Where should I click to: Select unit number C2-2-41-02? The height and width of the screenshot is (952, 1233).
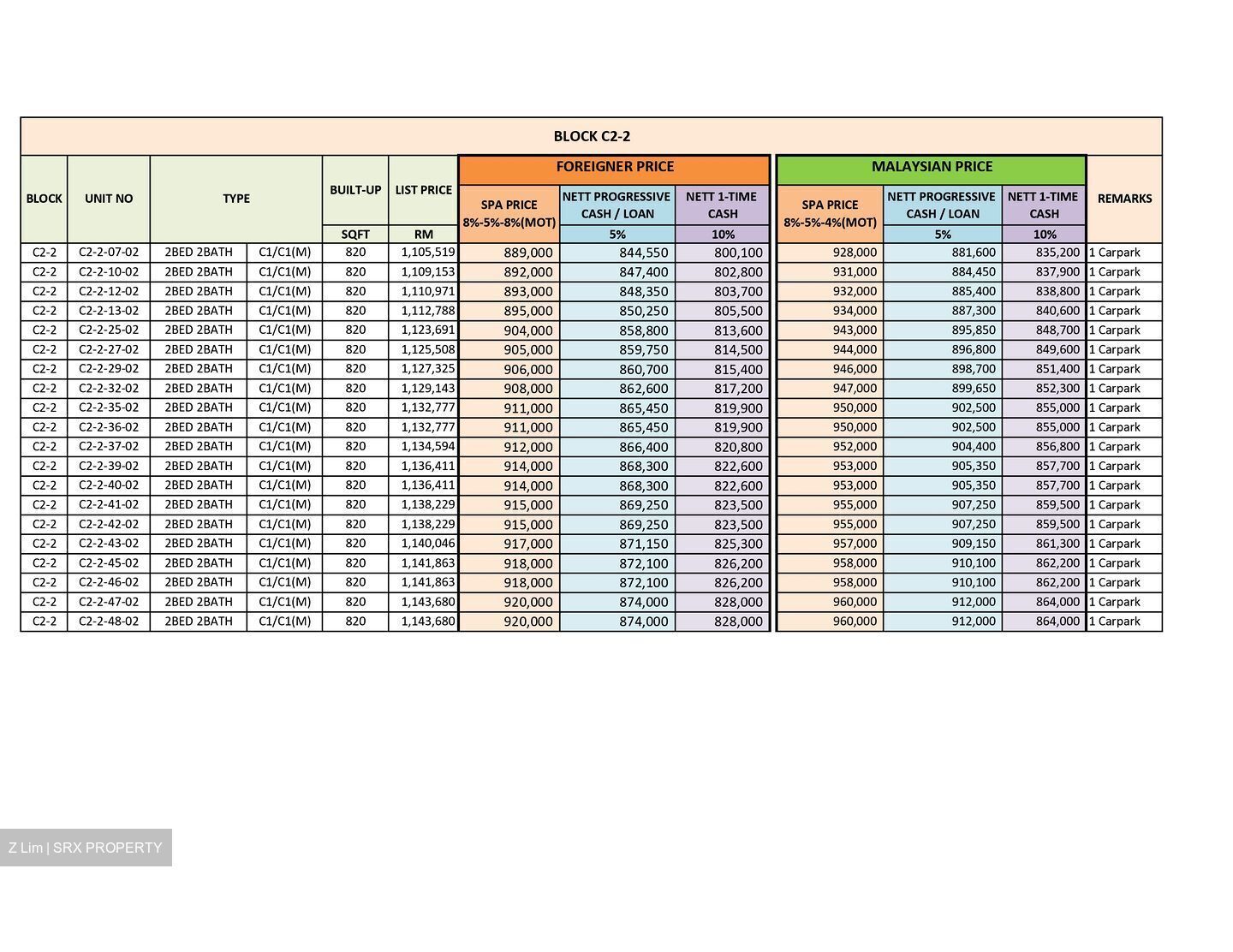pyautogui.click(x=109, y=505)
